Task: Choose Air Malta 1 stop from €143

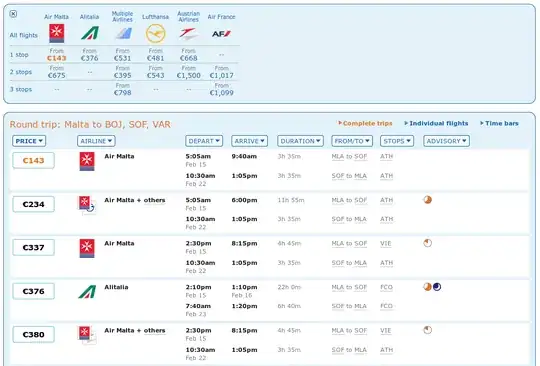Action: tap(56, 55)
